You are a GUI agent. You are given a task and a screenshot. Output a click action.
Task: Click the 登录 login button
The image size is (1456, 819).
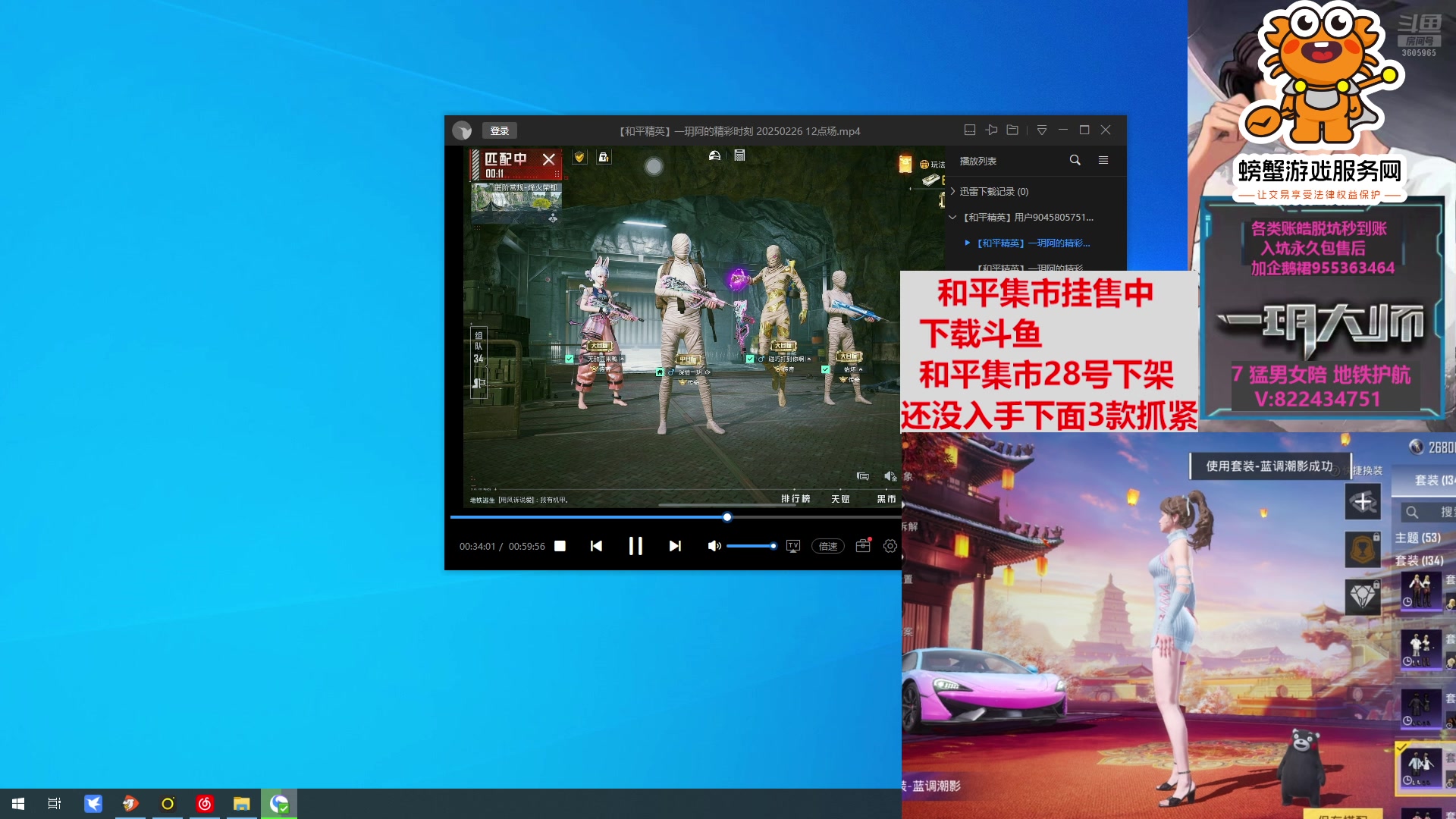click(x=500, y=130)
